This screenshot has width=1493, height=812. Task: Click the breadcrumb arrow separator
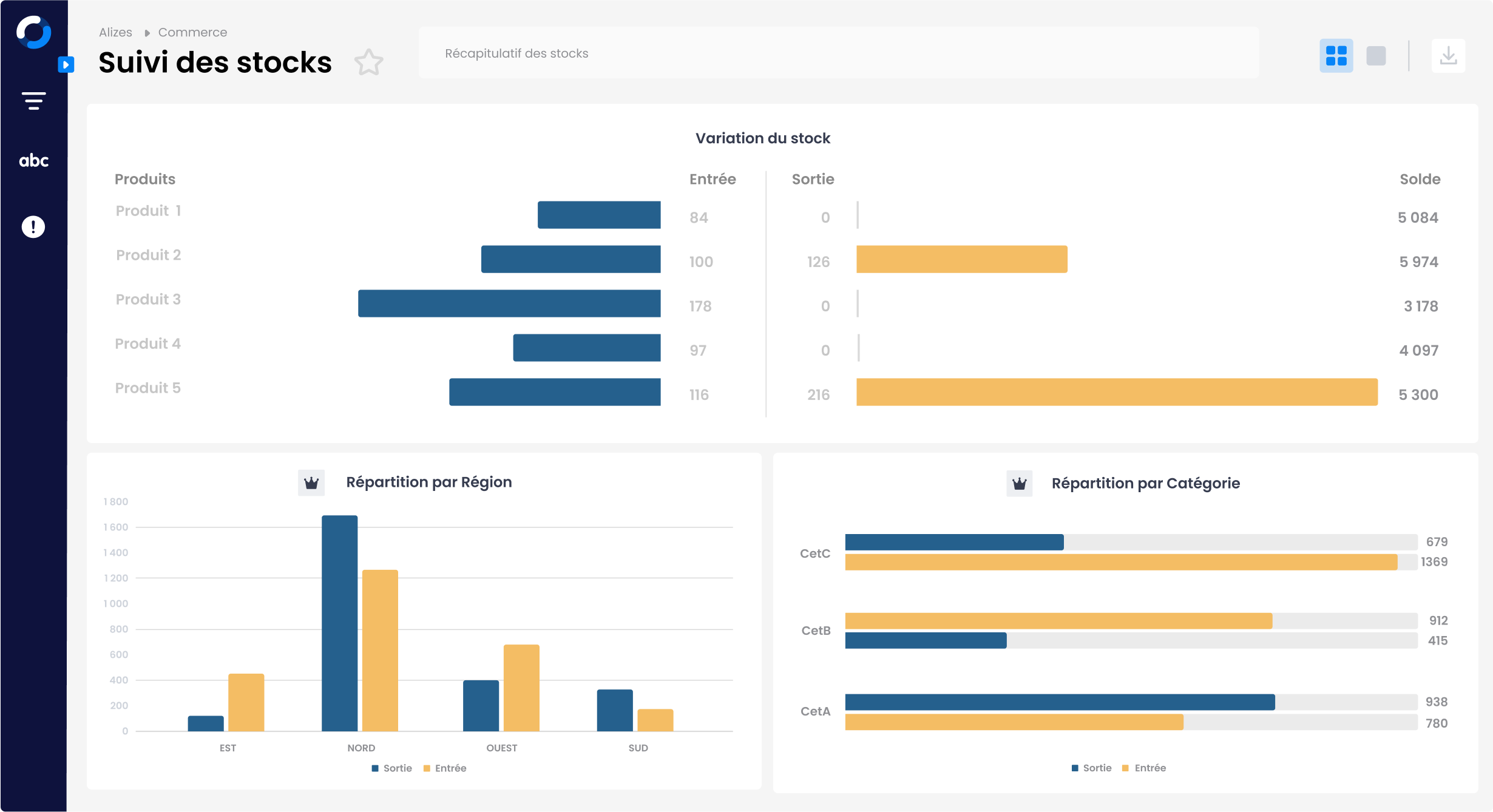click(x=147, y=33)
